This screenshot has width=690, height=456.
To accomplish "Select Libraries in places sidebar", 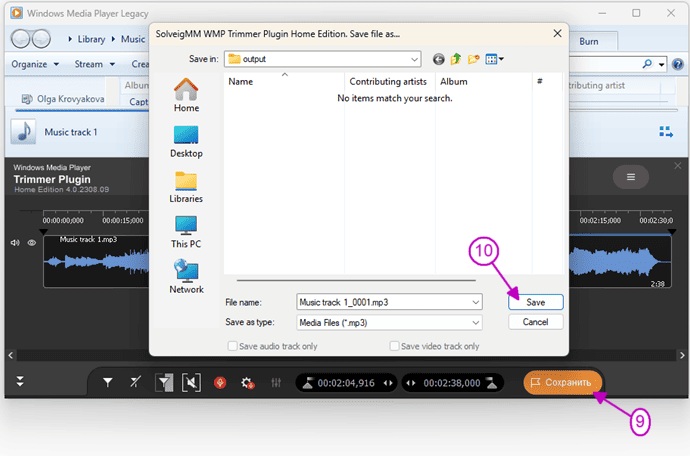I will tap(186, 187).
